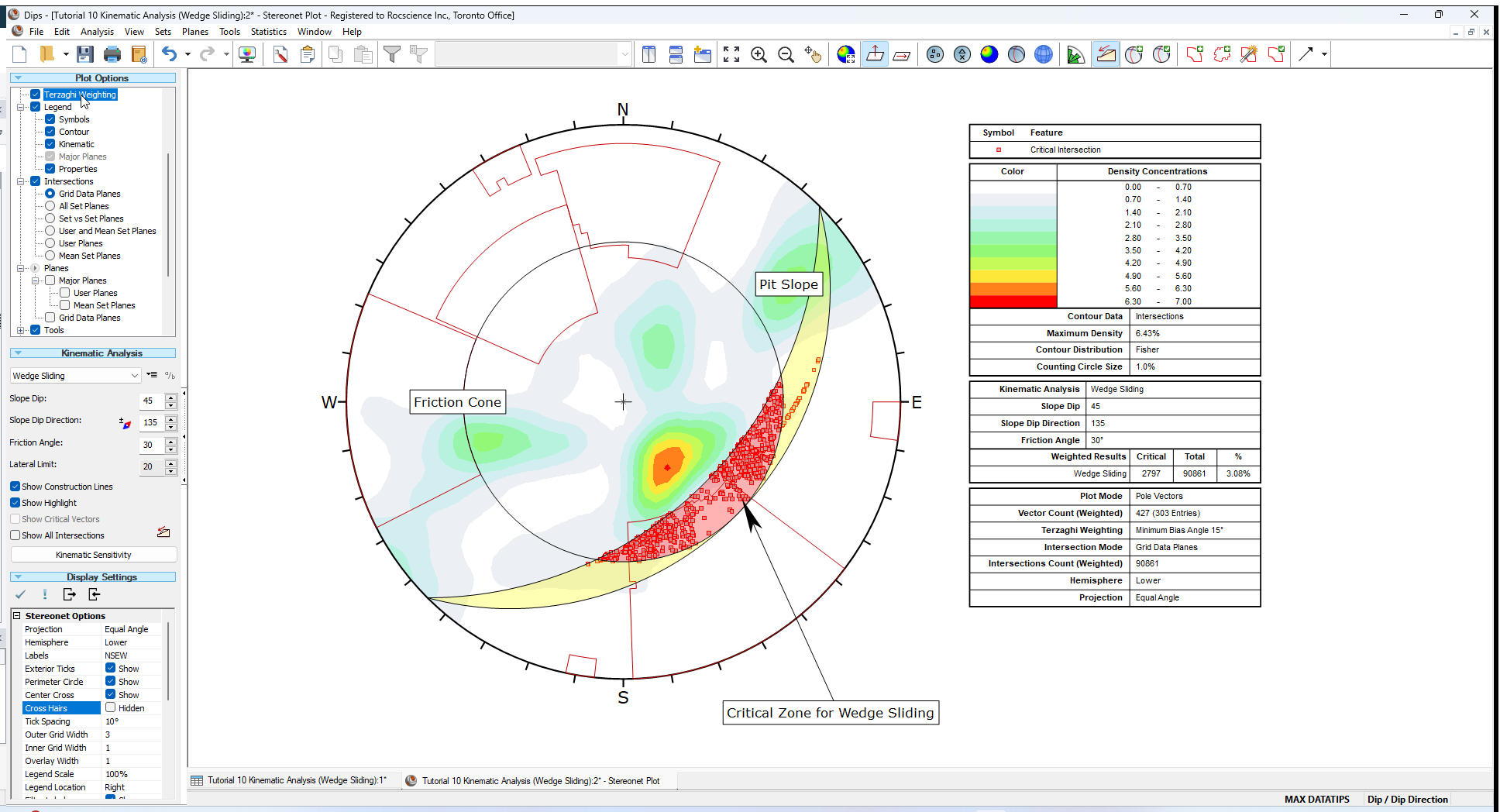
Task: Select the Cross Hairs option in Stereonet Options
Action: [46, 707]
